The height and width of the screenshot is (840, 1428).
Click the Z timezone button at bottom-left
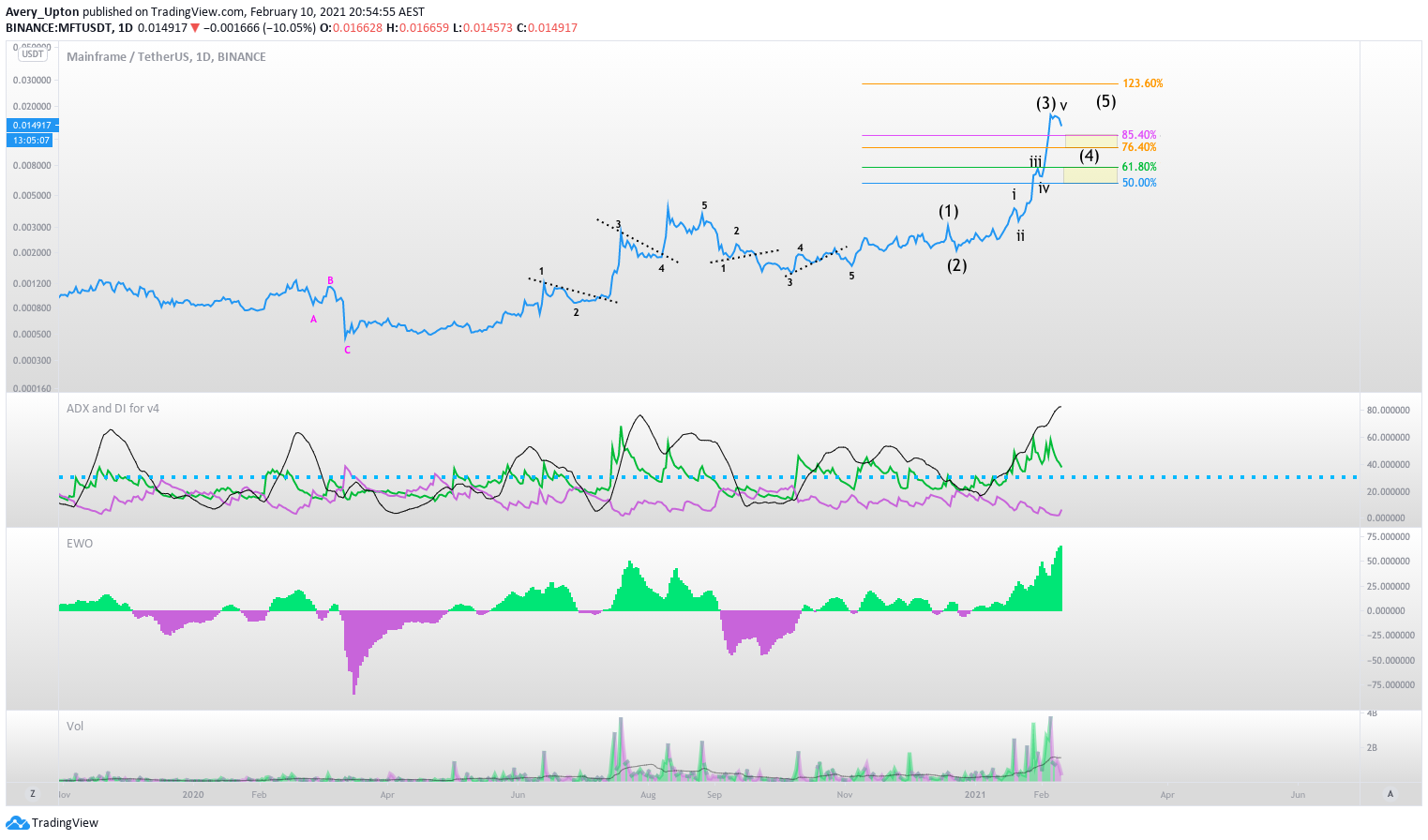pyautogui.click(x=32, y=794)
